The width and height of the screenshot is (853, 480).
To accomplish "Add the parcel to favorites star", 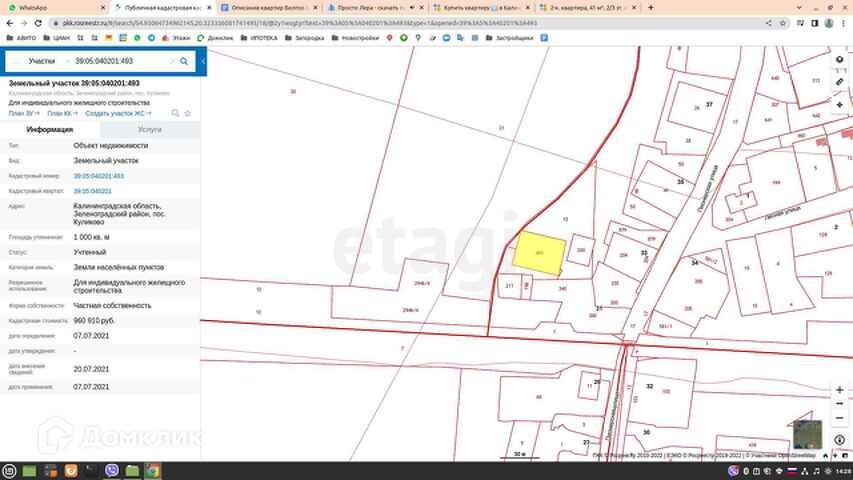I will click(188, 113).
